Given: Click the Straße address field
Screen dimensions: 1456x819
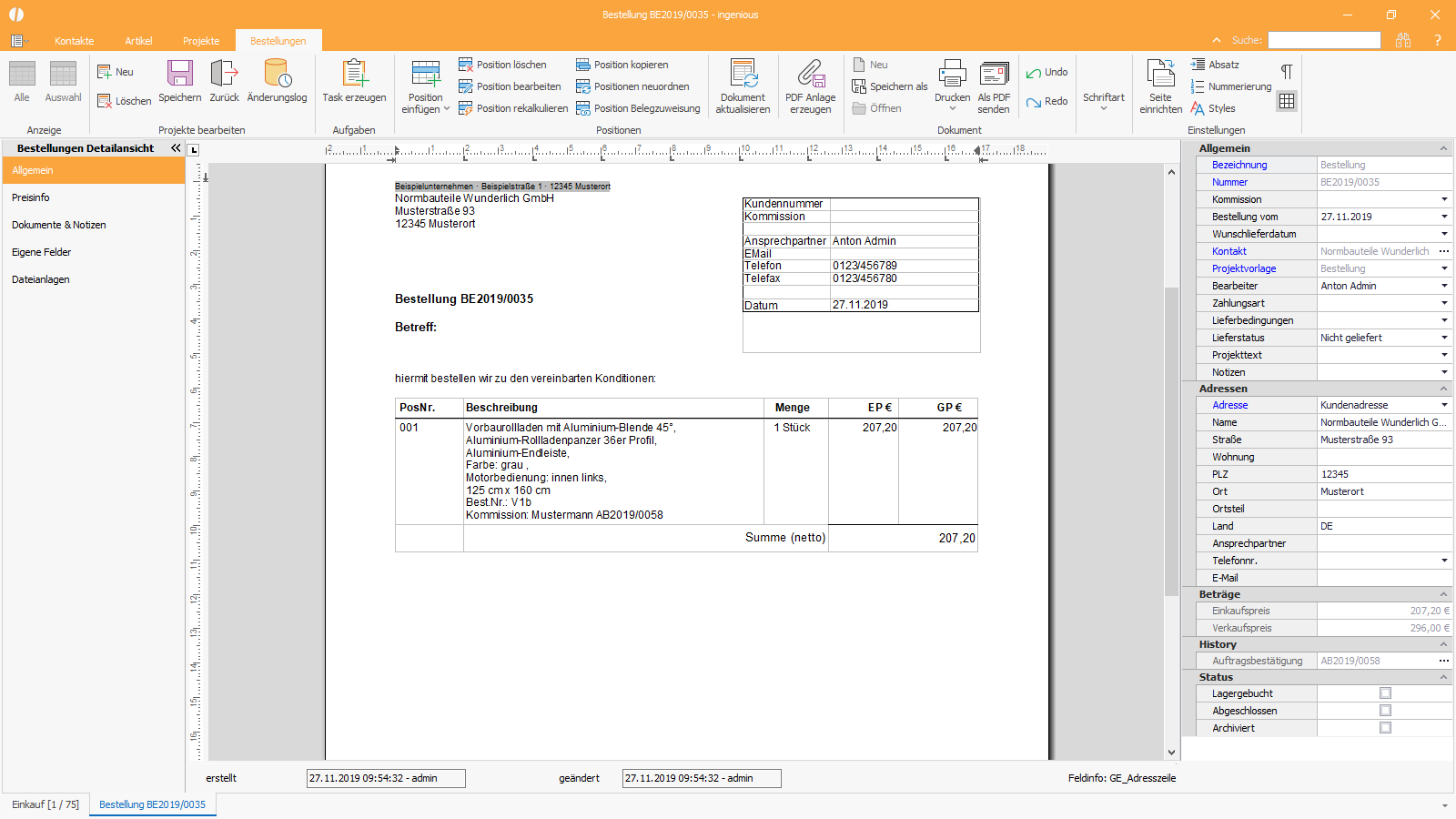Looking at the screenshot, I should point(1384,440).
